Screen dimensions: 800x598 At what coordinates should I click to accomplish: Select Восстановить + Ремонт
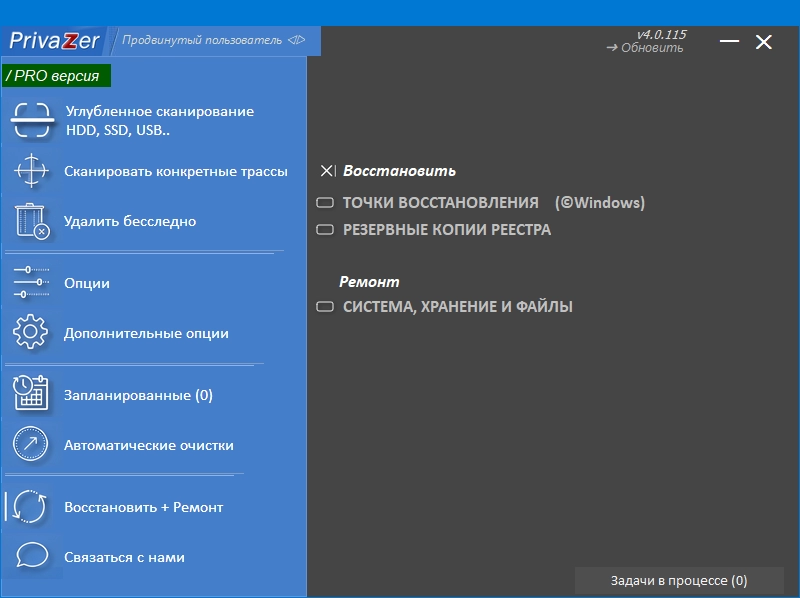(143, 507)
